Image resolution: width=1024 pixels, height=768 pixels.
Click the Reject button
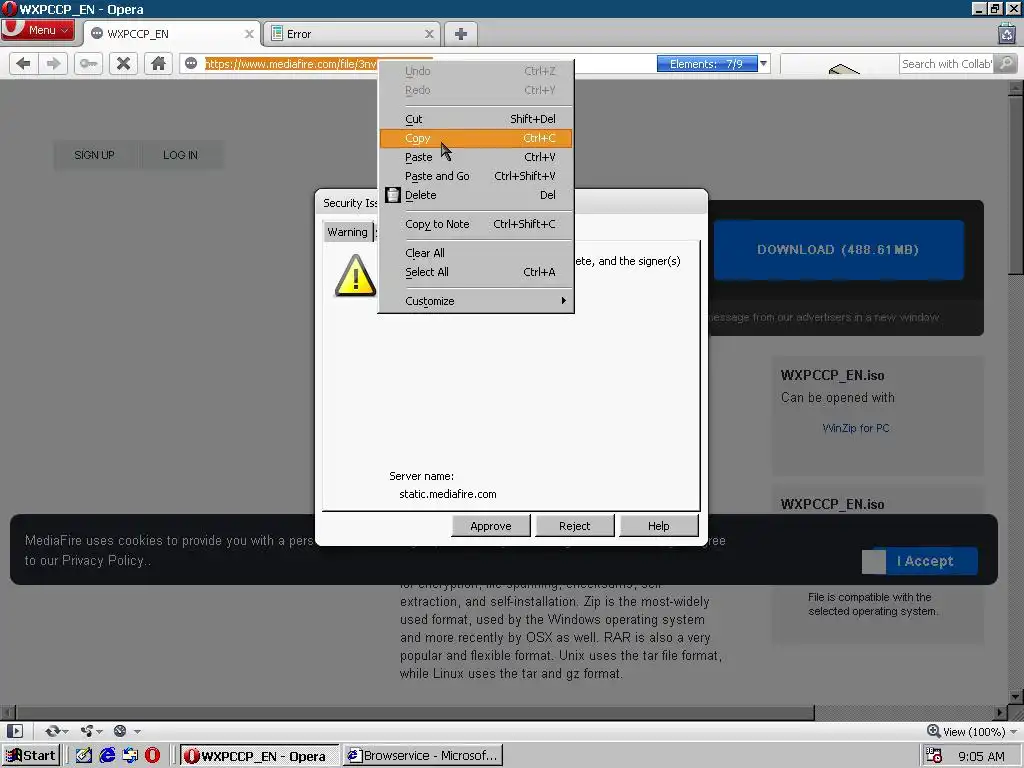click(574, 526)
